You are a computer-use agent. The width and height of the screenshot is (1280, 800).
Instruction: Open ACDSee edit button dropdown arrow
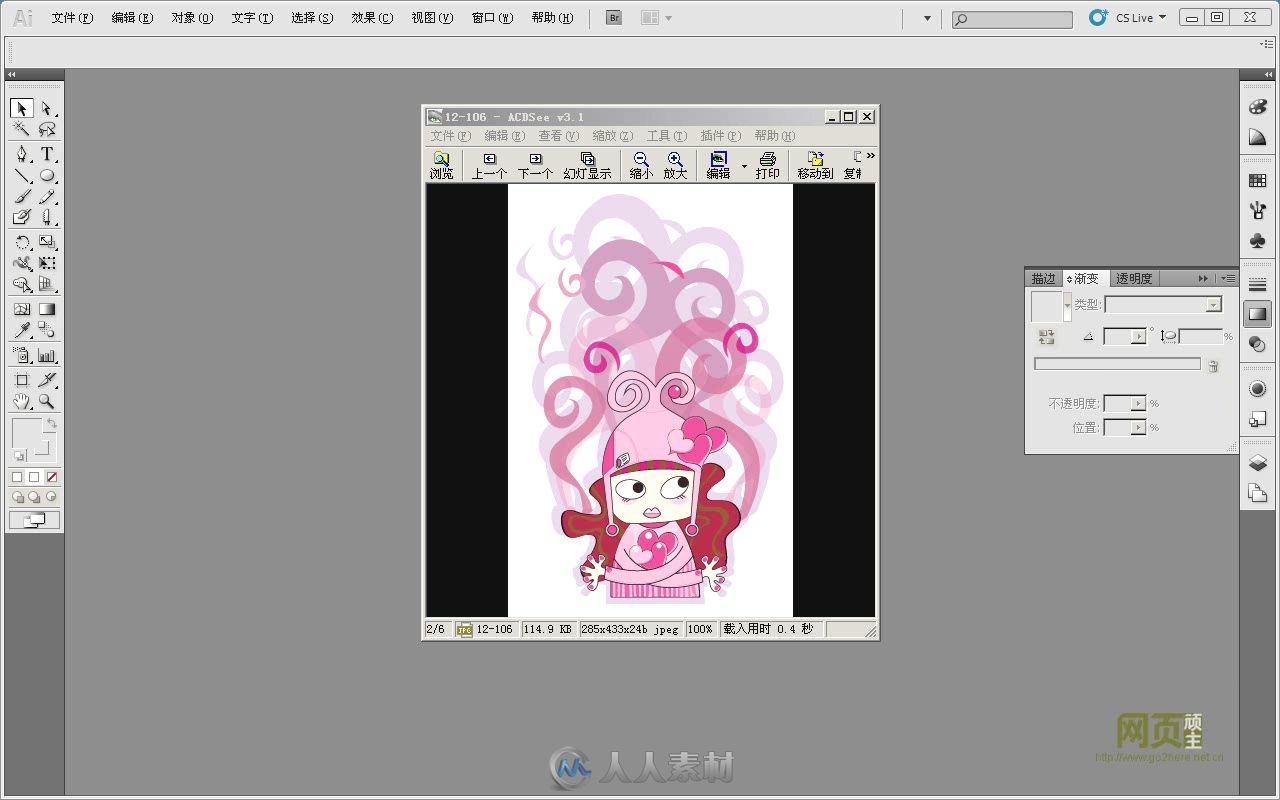click(x=744, y=166)
